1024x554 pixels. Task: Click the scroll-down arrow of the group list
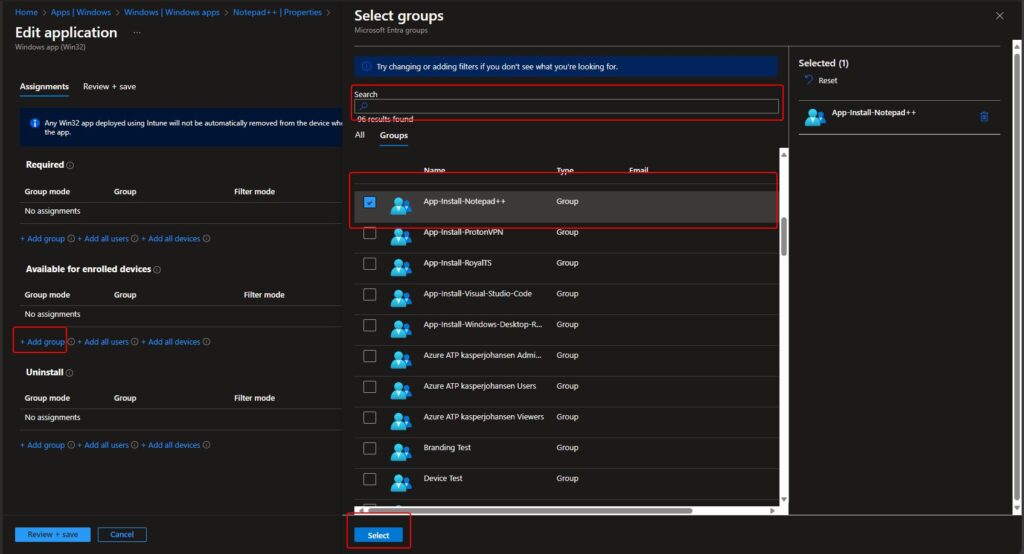[784, 500]
